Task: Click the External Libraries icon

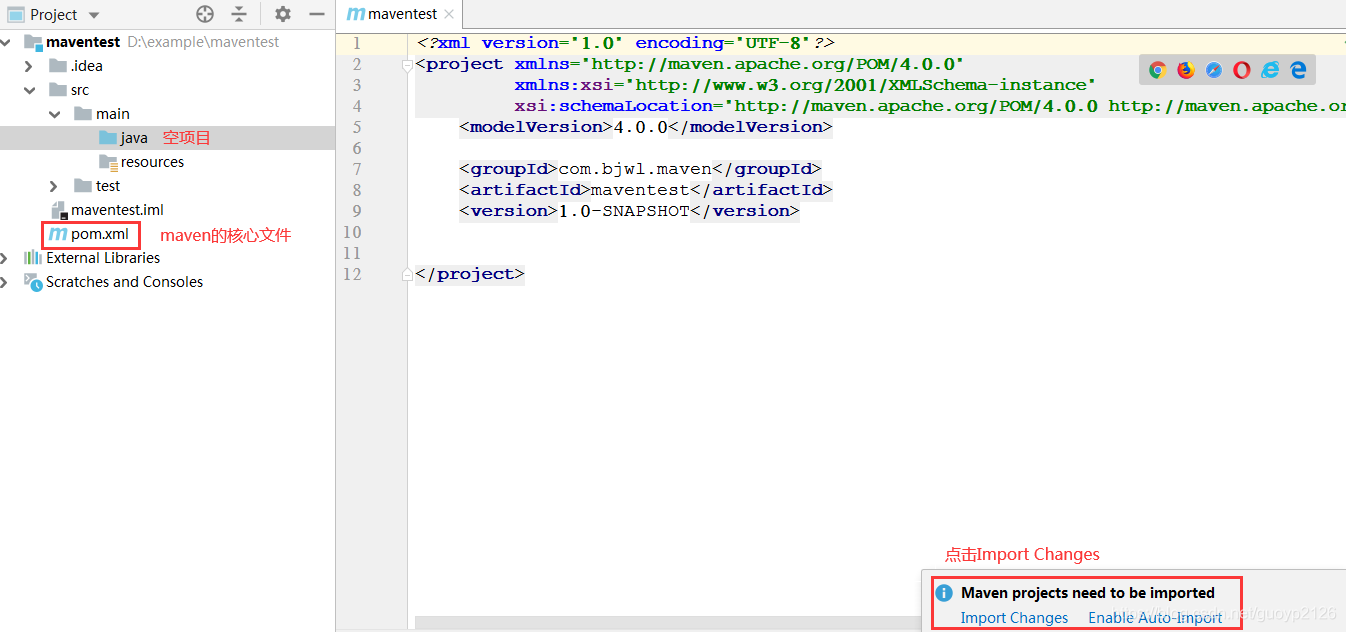Action: pos(32,258)
